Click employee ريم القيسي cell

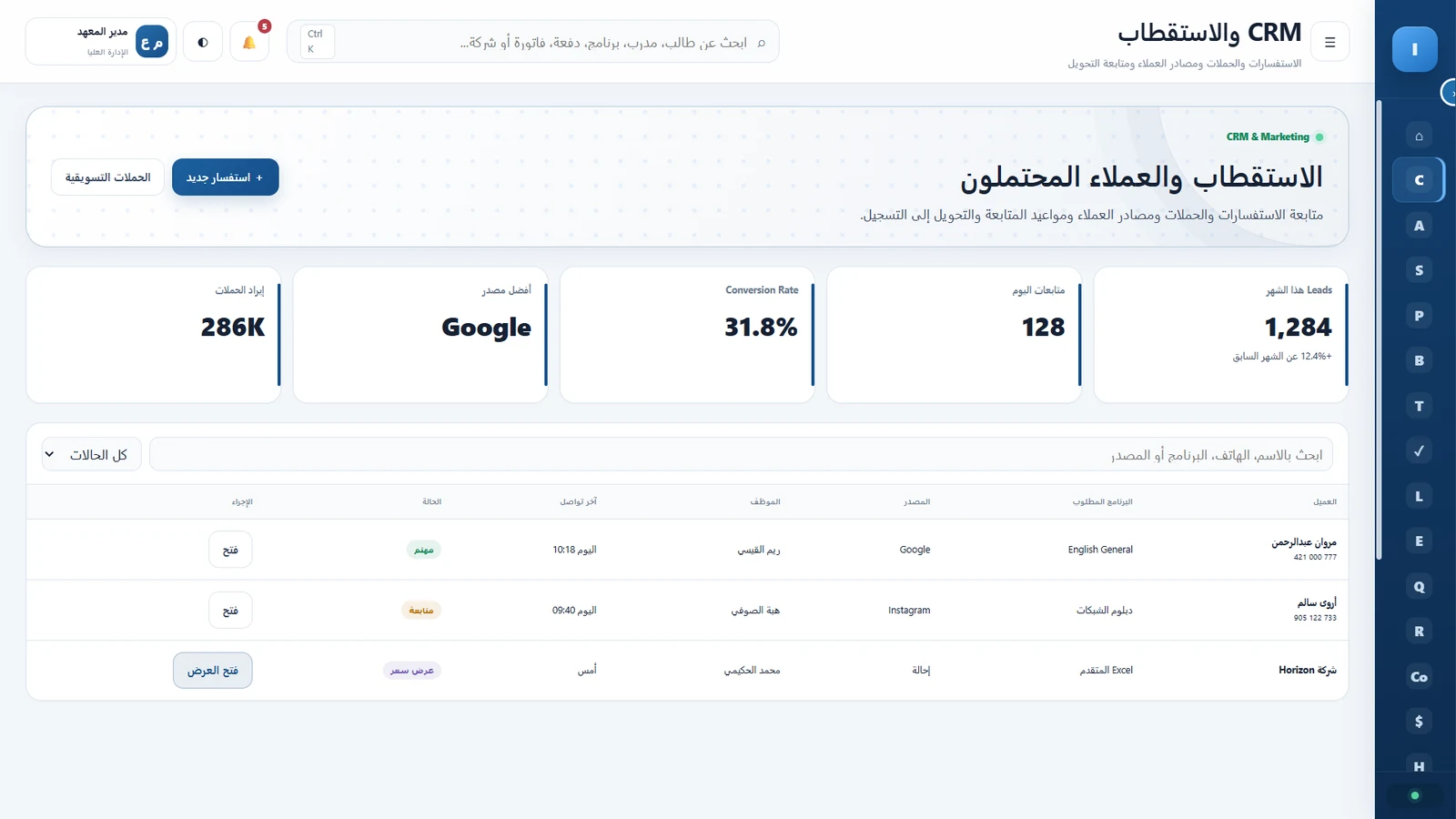(758, 550)
